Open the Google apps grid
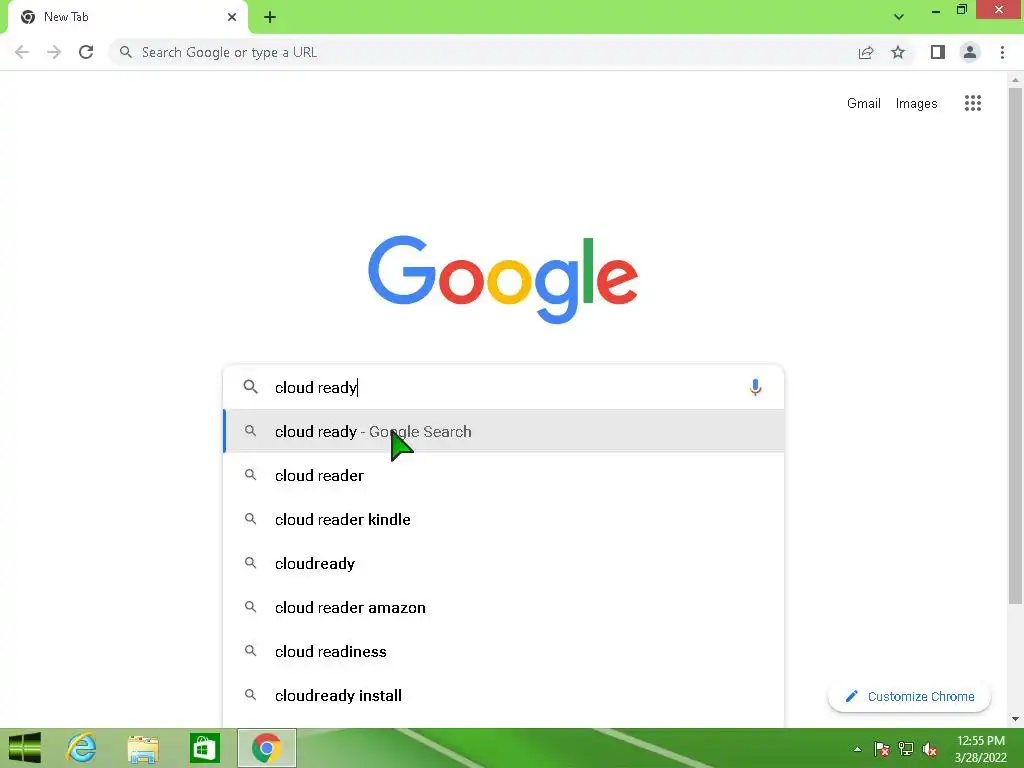The height and width of the screenshot is (768, 1024). (x=972, y=103)
